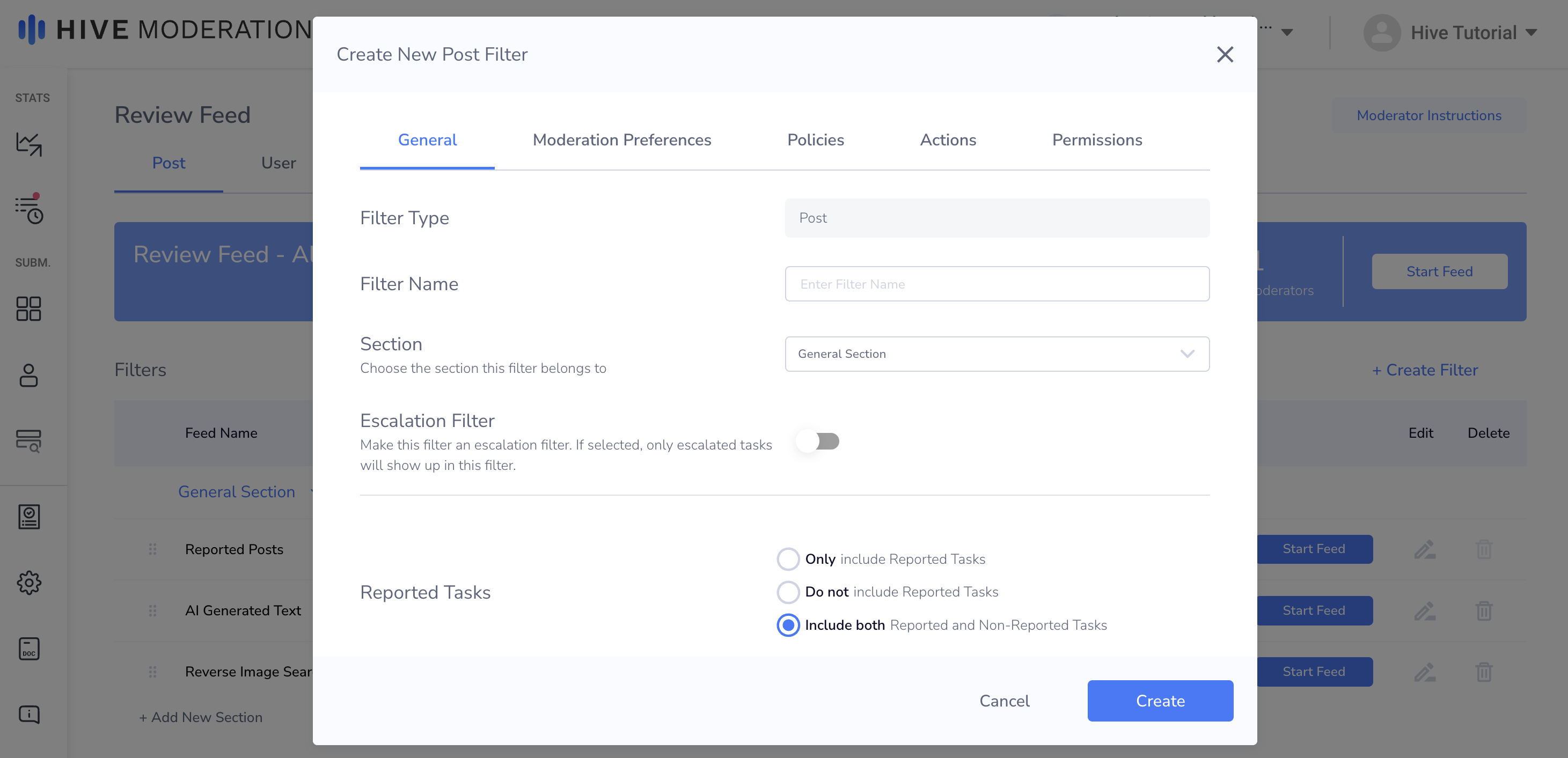Close the Create New Post Filter dialog
The height and width of the screenshot is (758, 1568).
1225,54
